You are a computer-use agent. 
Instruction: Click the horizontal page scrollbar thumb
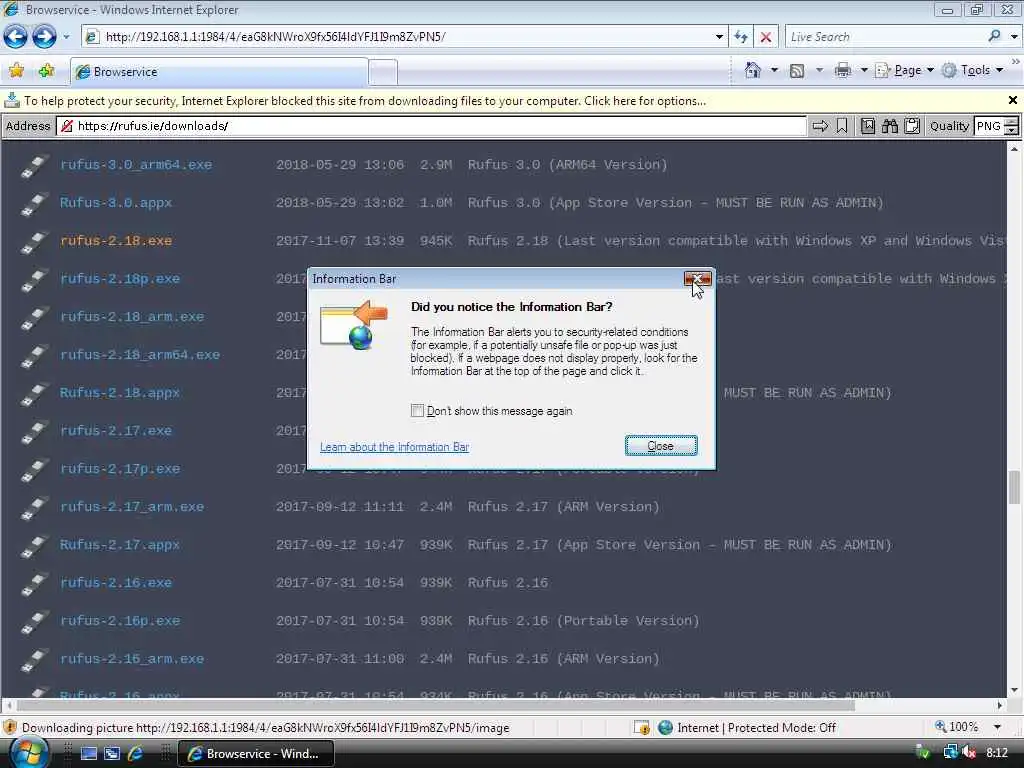436,705
